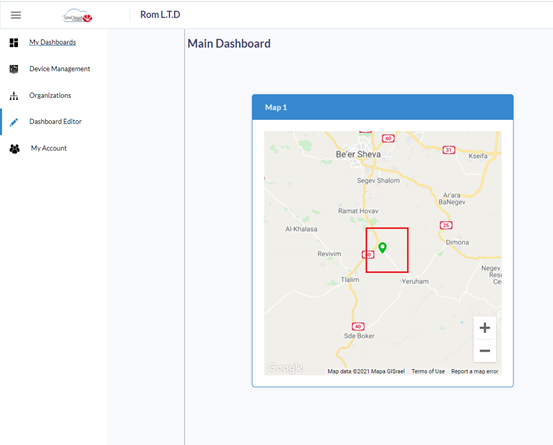Open My Dashboards menu item
Screen dimensions: 553x445
tap(53, 42)
